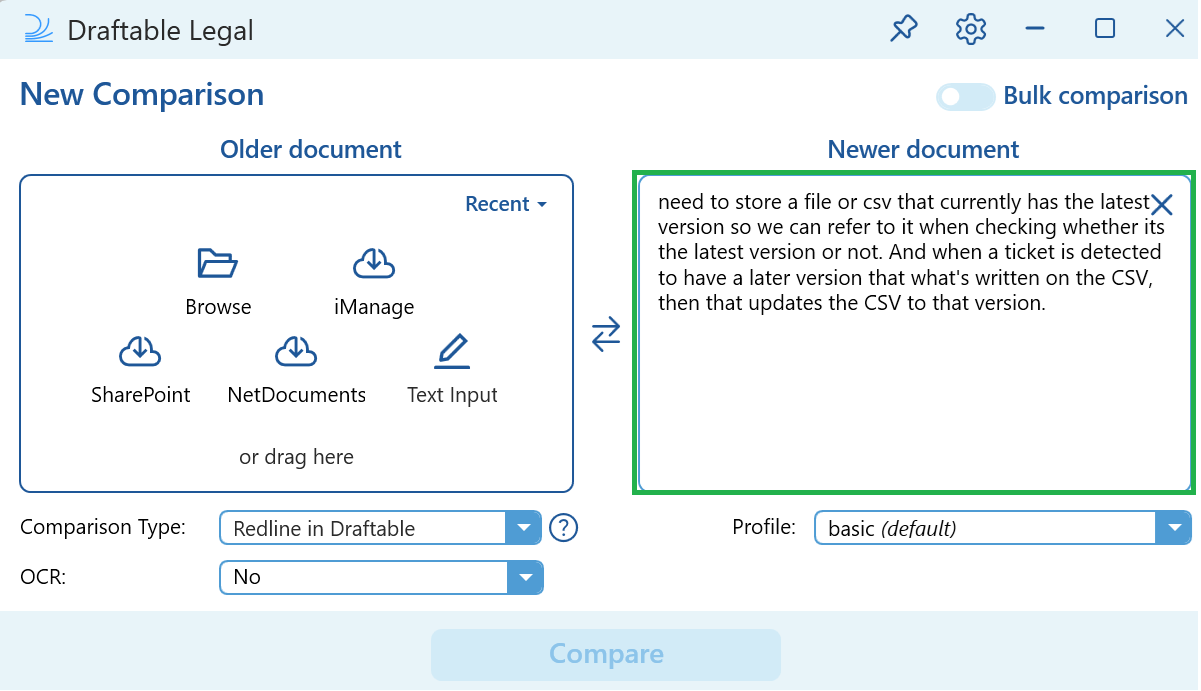Enable Bulk comparison mode
Viewport: 1201px width, 691px height.
pyautogui.click(x=964, y=96)
